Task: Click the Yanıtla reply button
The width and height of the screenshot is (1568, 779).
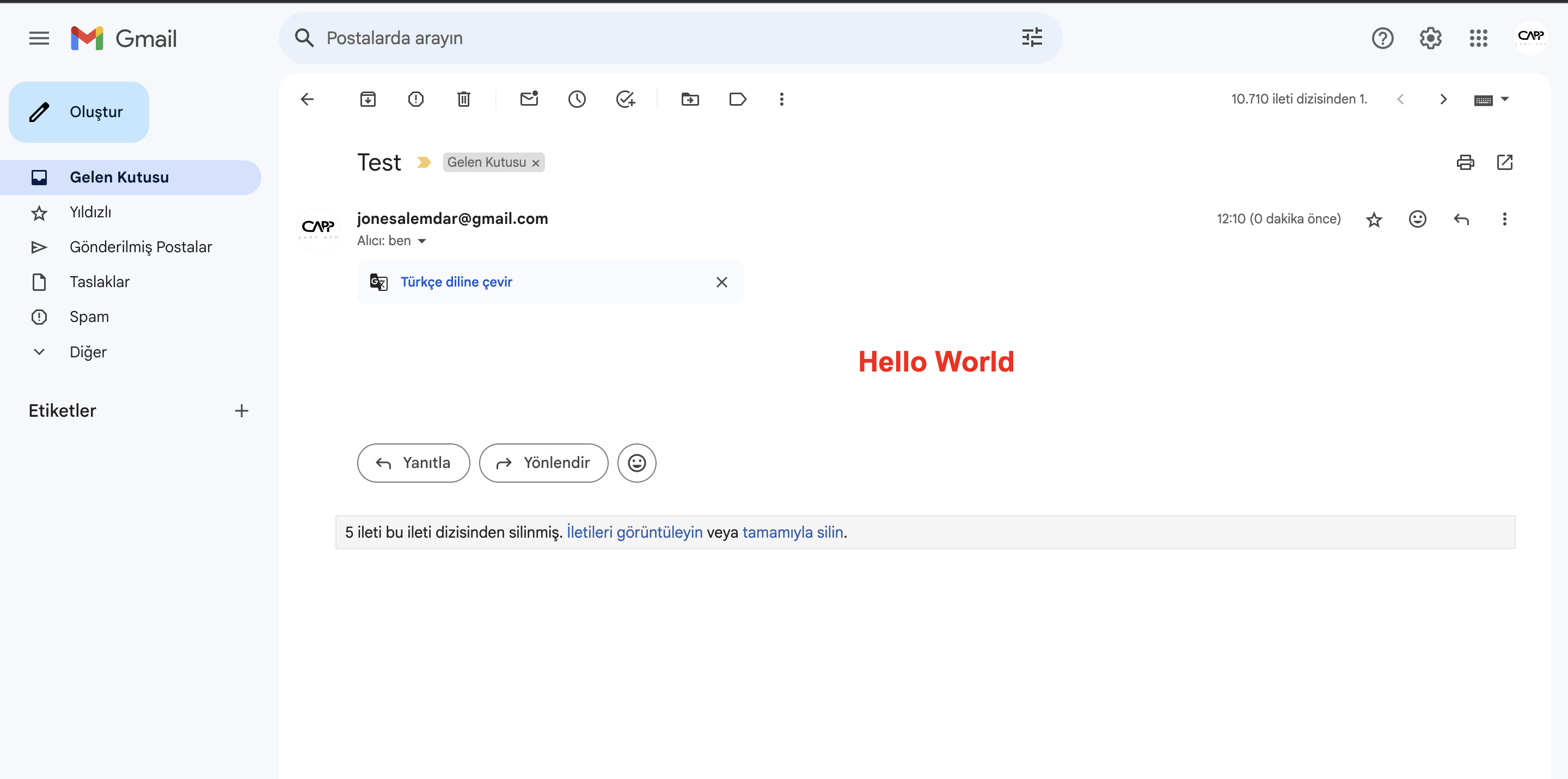Action: click(413, 463)
